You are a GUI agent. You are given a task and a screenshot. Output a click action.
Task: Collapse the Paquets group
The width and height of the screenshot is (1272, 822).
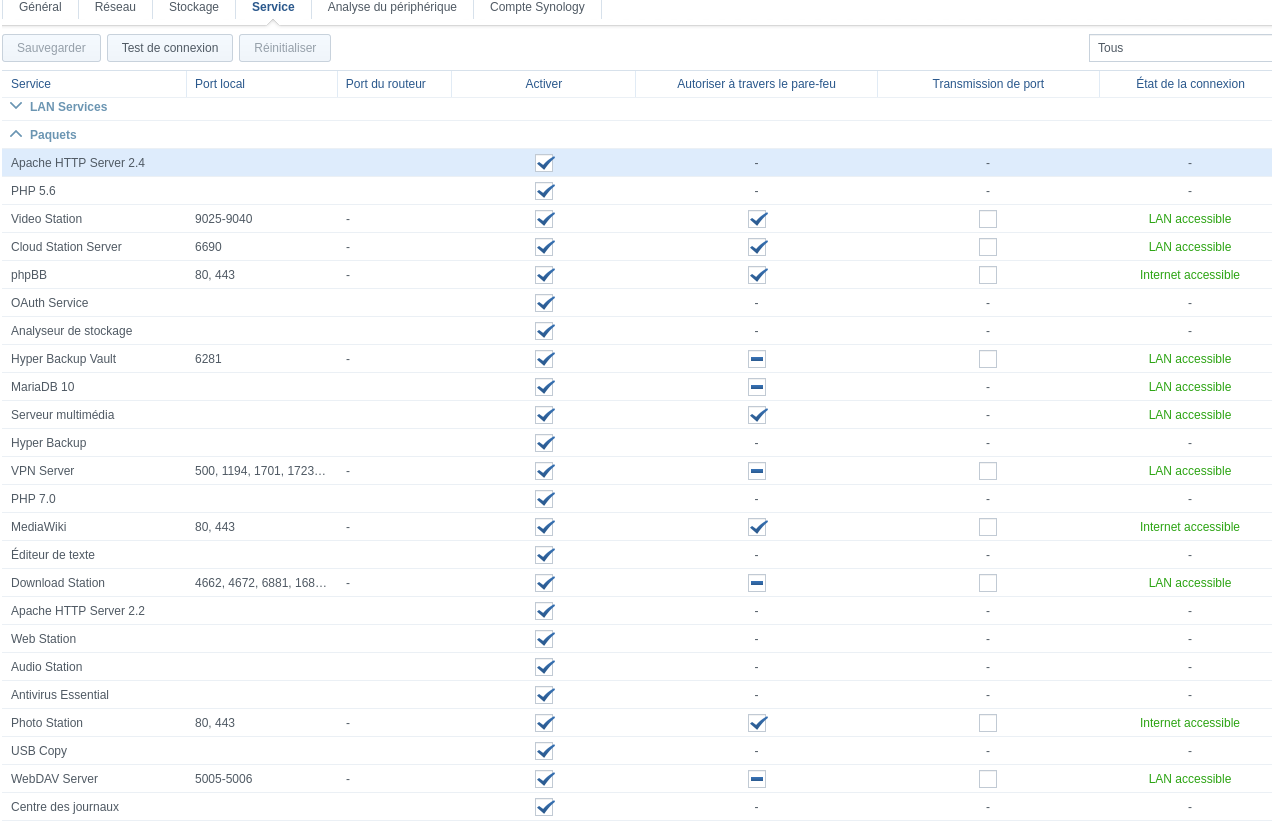[16, 134]
